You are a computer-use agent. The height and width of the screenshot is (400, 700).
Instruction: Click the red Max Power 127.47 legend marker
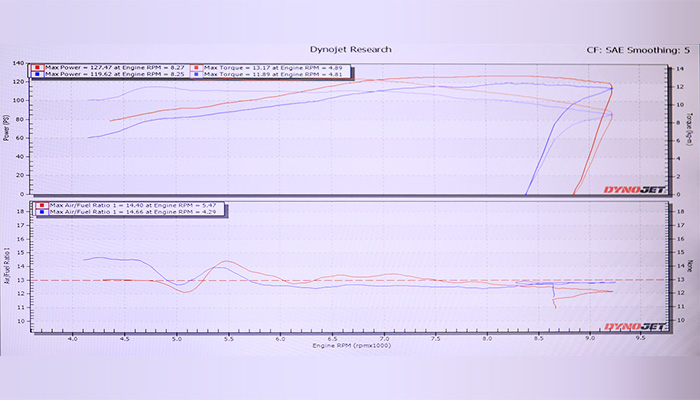tap(37, 66)
